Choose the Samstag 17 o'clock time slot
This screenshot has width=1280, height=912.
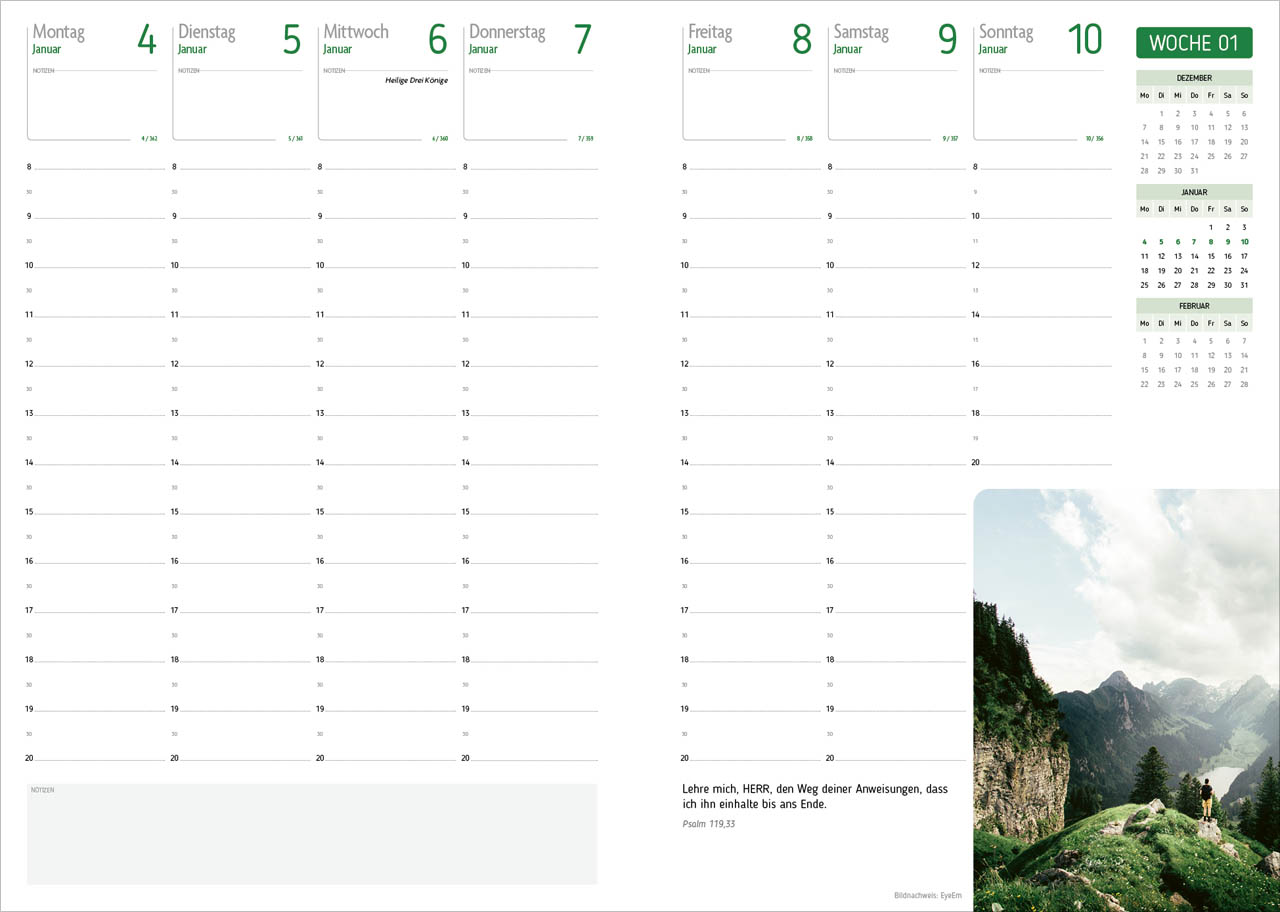point(895,610)
